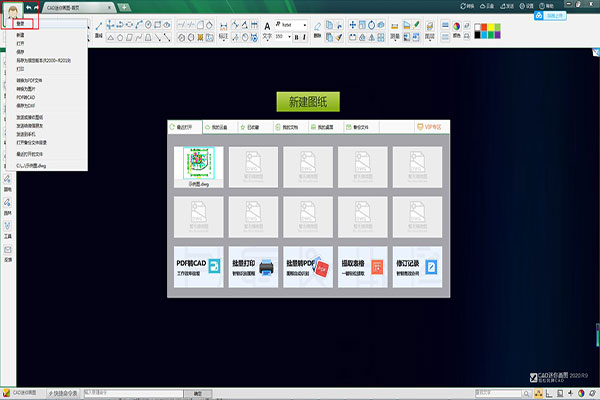Image resolution: width=600 pixels, height=400 pixels.
Task: Click the 批量转PDF feature card
Action: [308, 267]
